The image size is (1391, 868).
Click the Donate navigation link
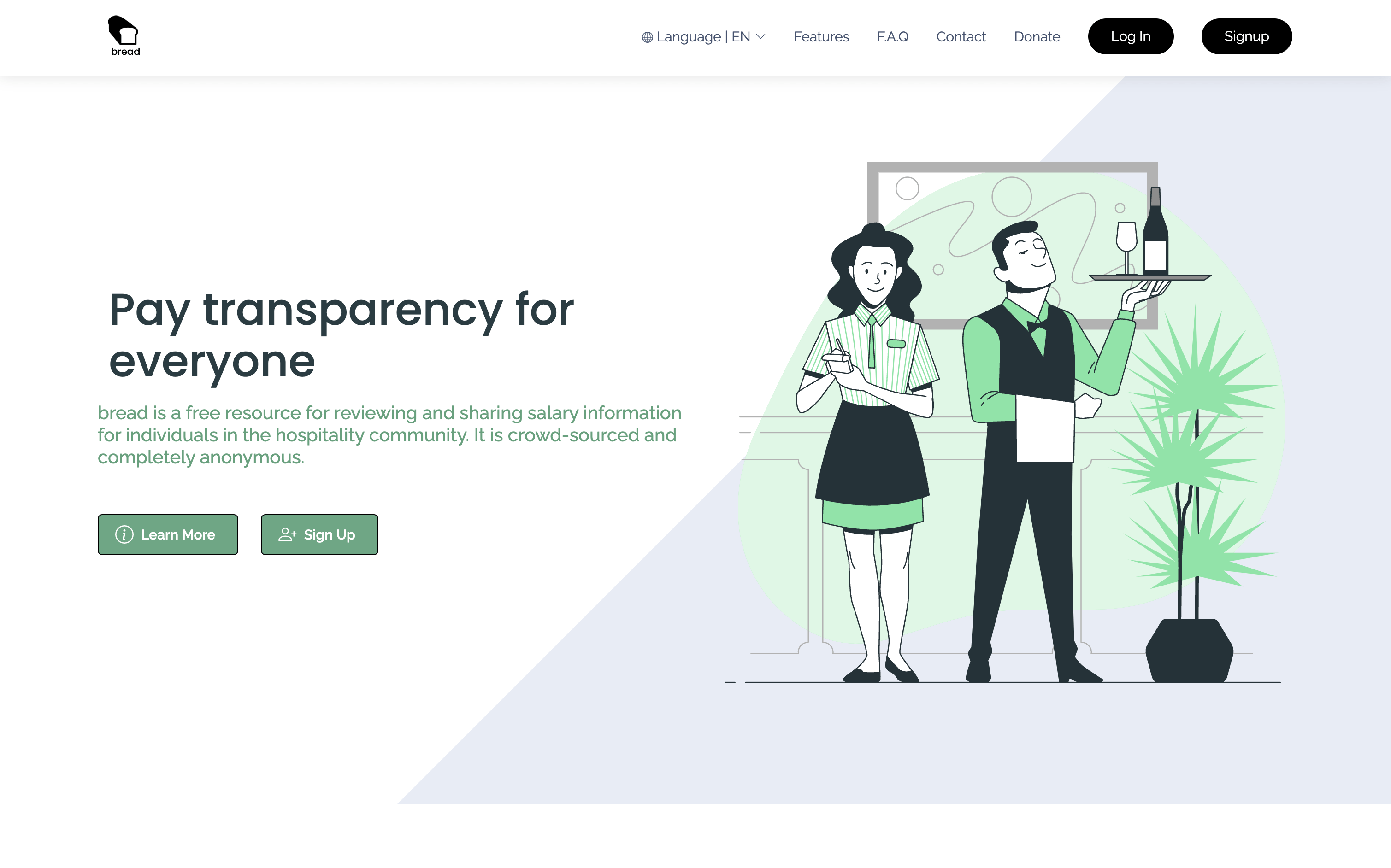tap(1037, 37)
